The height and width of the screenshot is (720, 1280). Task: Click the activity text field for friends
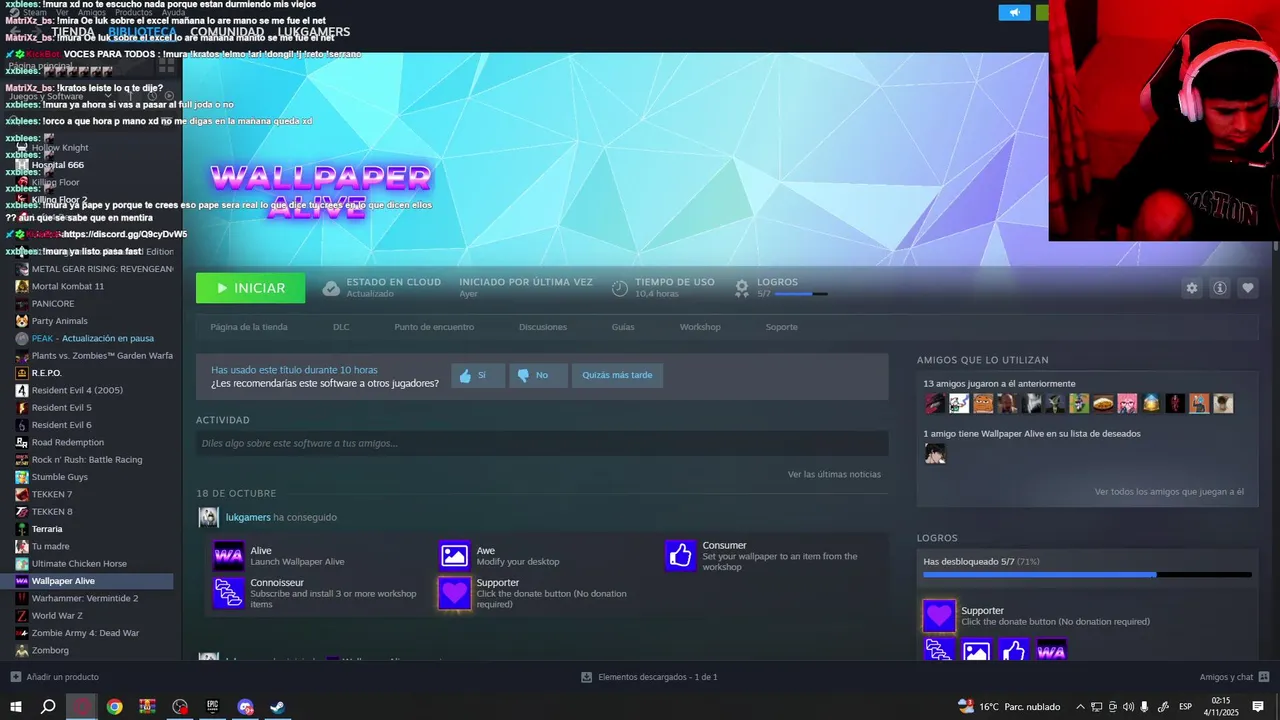[x=542, y=443]
